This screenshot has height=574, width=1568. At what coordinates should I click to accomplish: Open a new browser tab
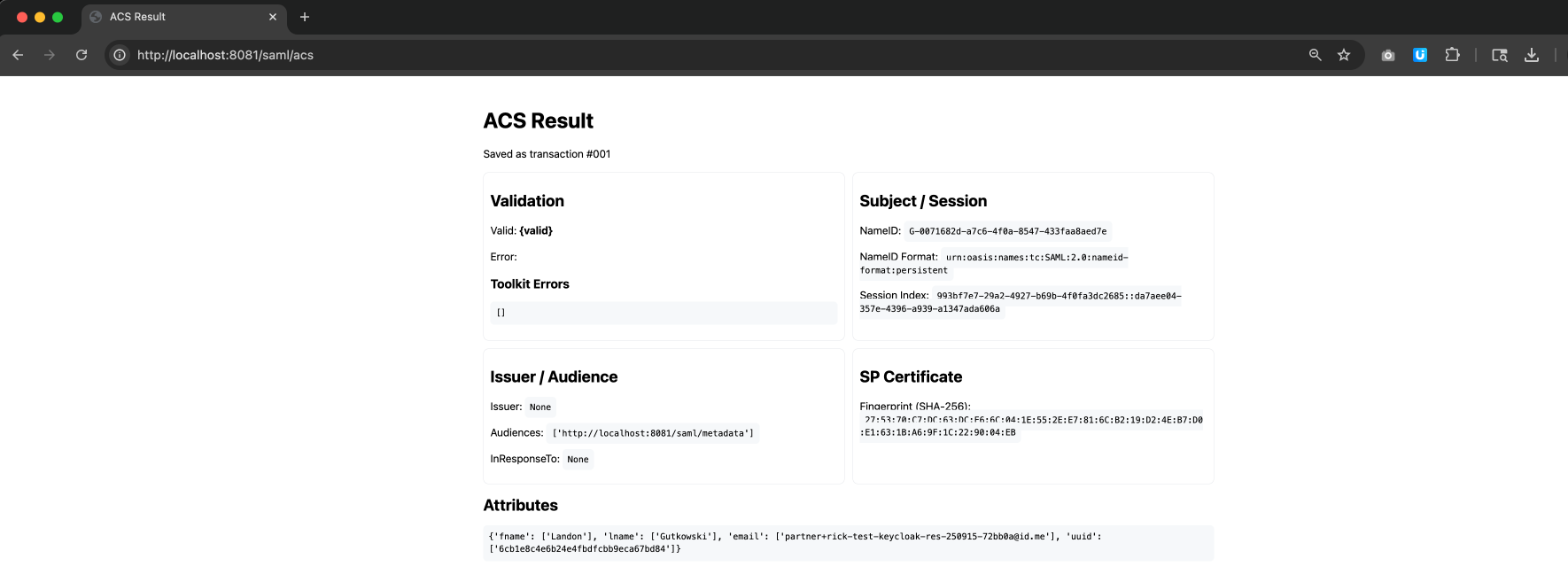coord(305,17)
